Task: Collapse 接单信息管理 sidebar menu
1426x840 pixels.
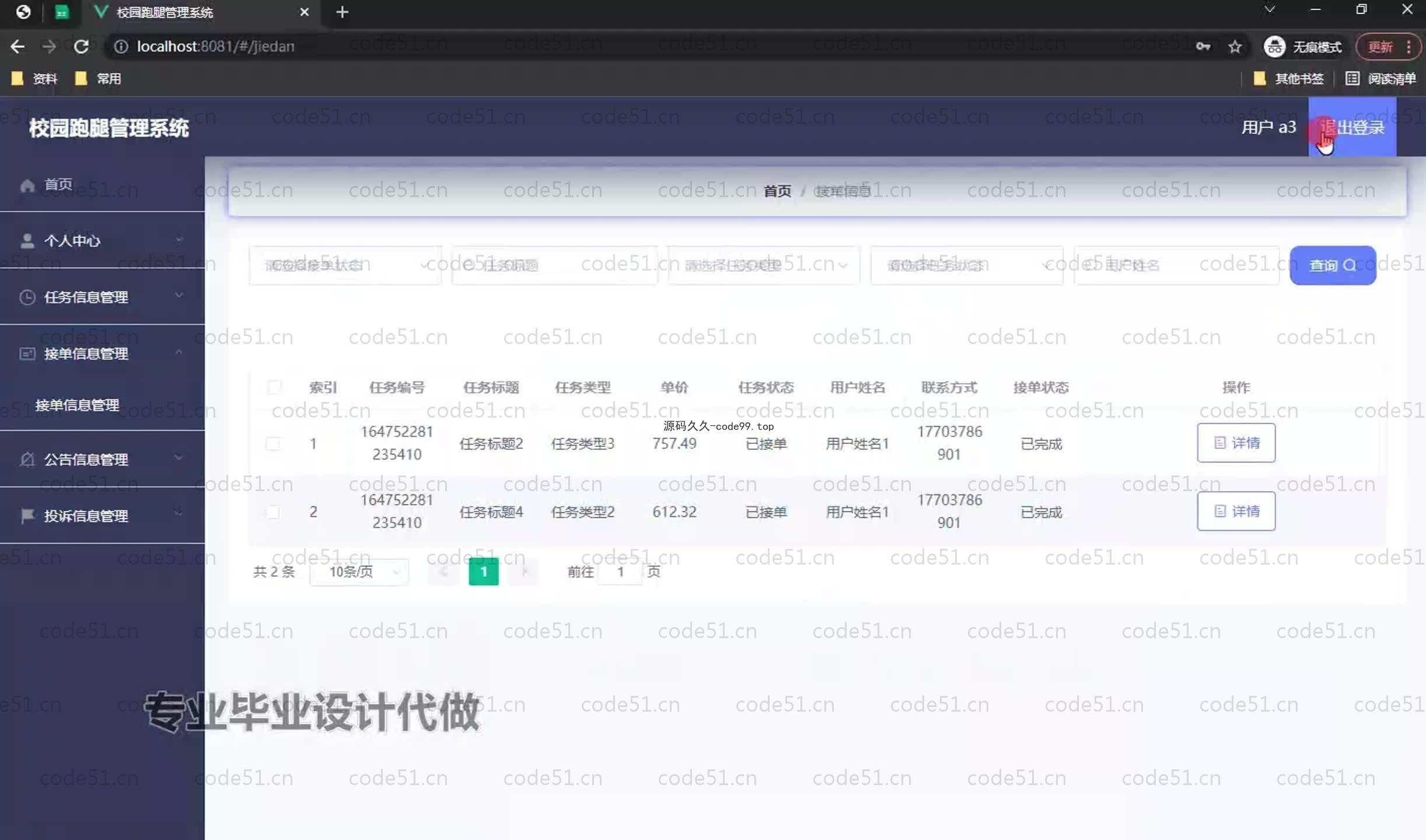Action: 102,353
